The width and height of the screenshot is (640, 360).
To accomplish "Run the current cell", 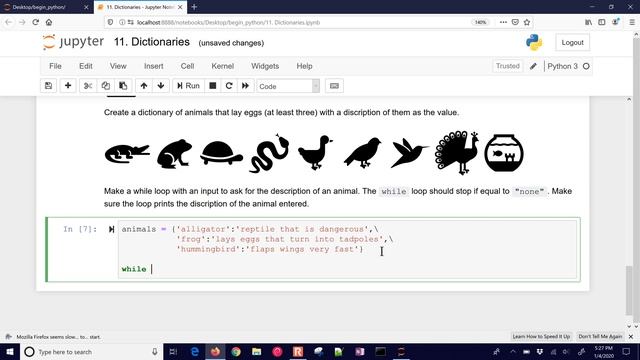I will click(188, 86).
